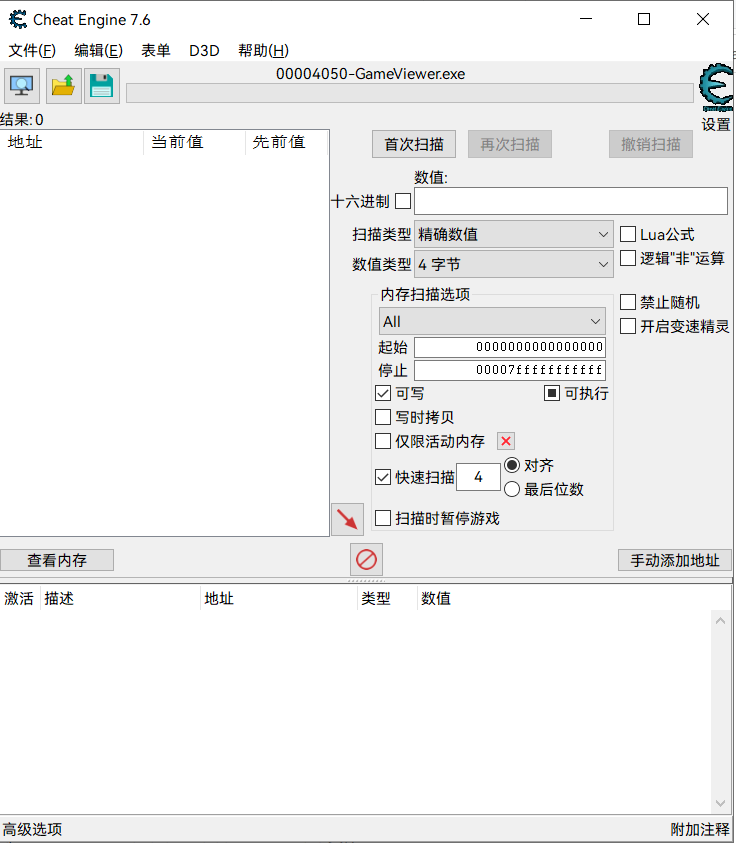This screenshot has width=736, height=843.
Task: Click the 手动添加地址 button
Action: click(x=675, y=560)
